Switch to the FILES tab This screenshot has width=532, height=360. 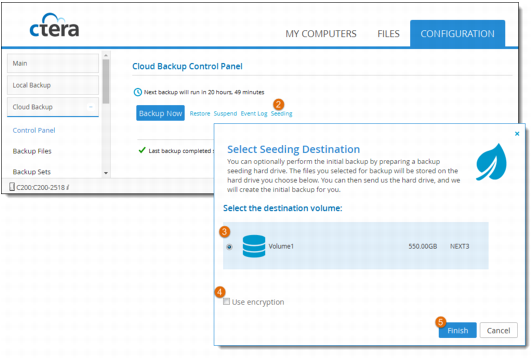[388, 34]
